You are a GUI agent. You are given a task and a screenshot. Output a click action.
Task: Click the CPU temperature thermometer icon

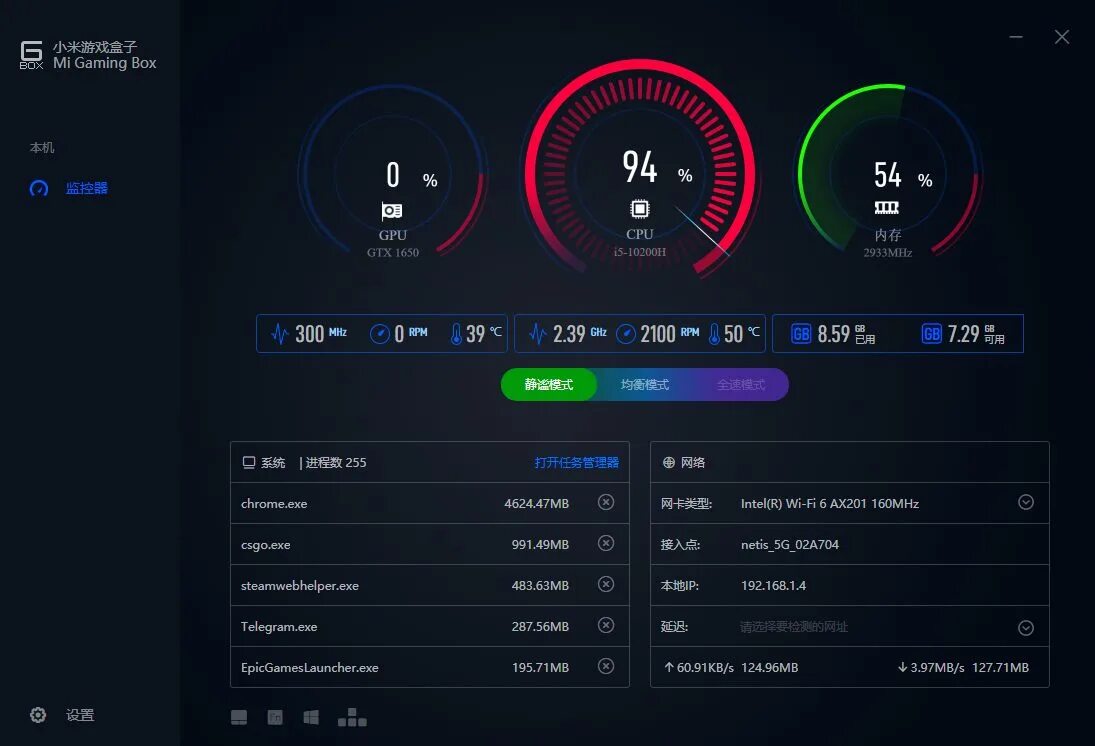[x=714, y=334]
